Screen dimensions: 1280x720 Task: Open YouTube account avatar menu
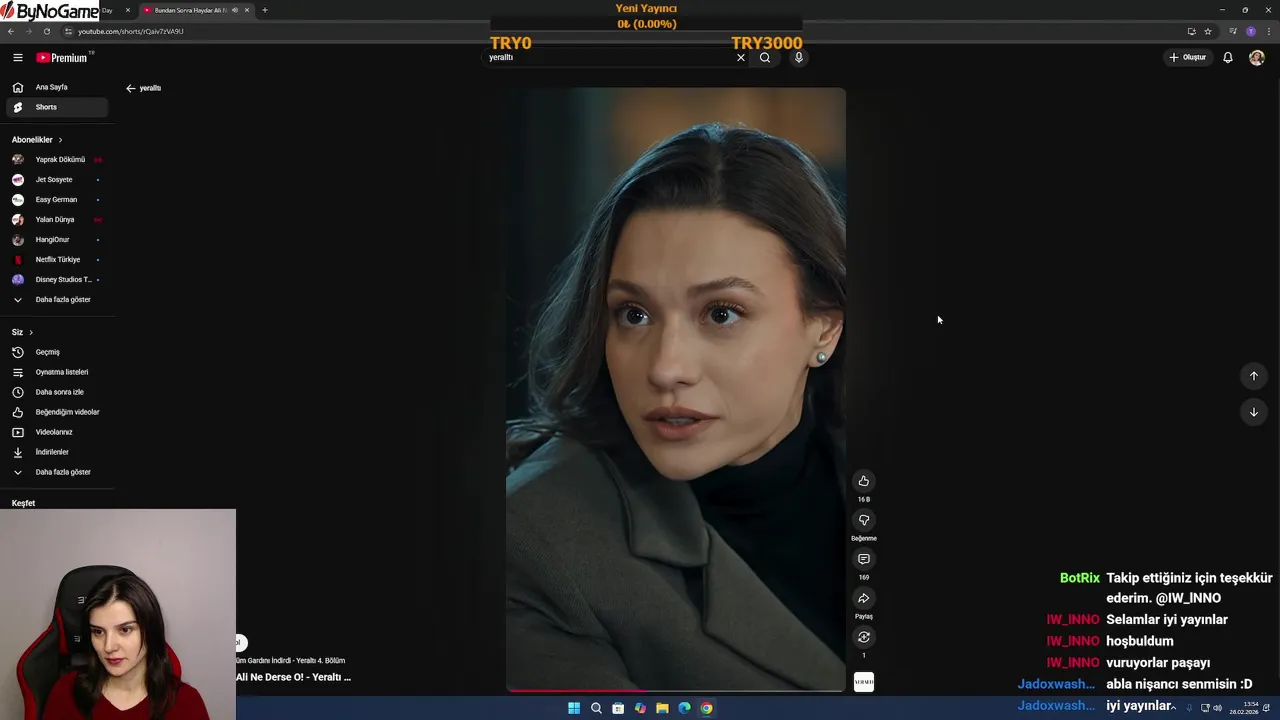click(x=1257, y=57)
